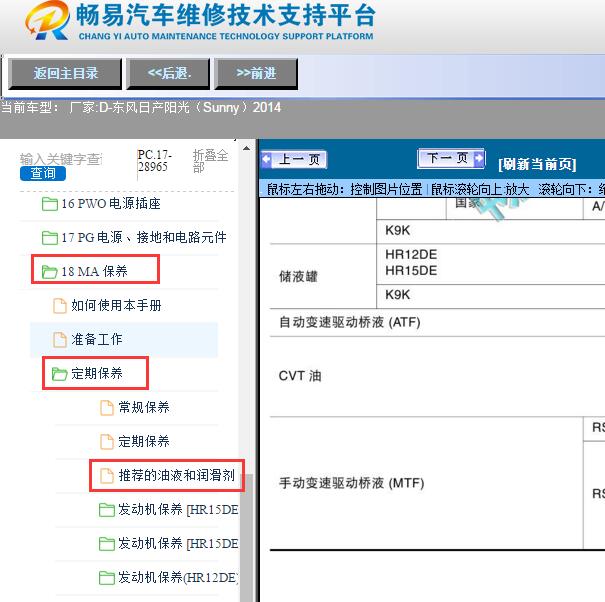Screen dimensions: 605x602
Task: Click the 查询 search button
Action: point(43,173)
